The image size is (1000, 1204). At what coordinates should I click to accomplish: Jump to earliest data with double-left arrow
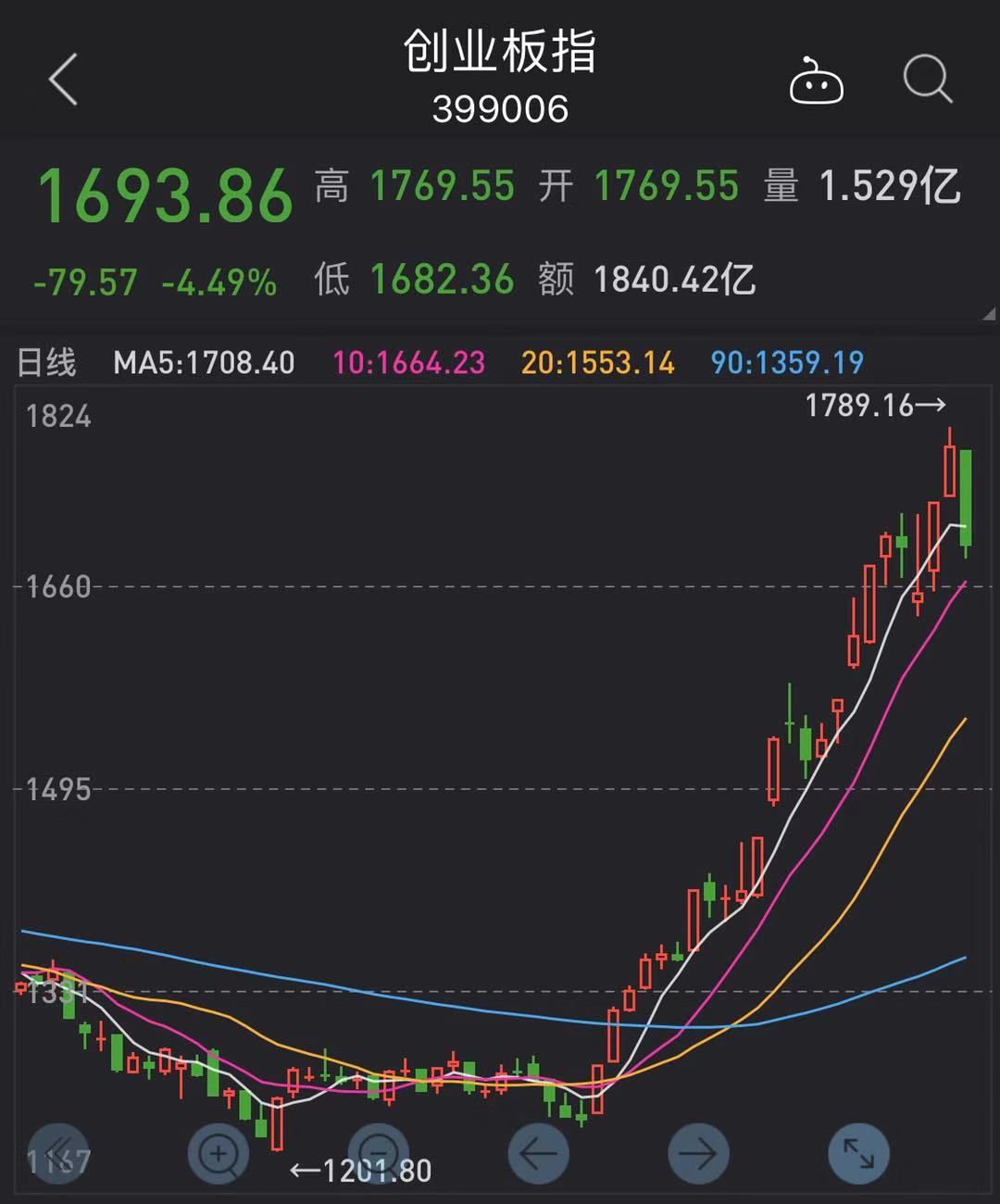point(57,1154)
